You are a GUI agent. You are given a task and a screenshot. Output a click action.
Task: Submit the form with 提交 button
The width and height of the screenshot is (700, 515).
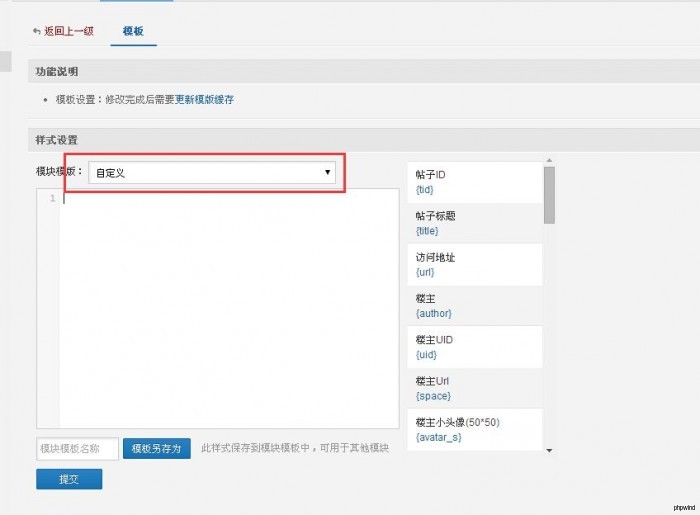pos(69,479)
